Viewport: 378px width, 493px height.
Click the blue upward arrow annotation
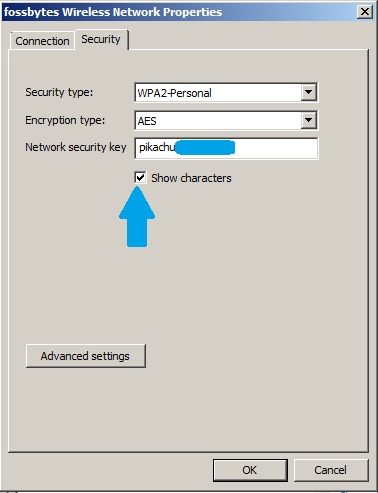(137, 217)
